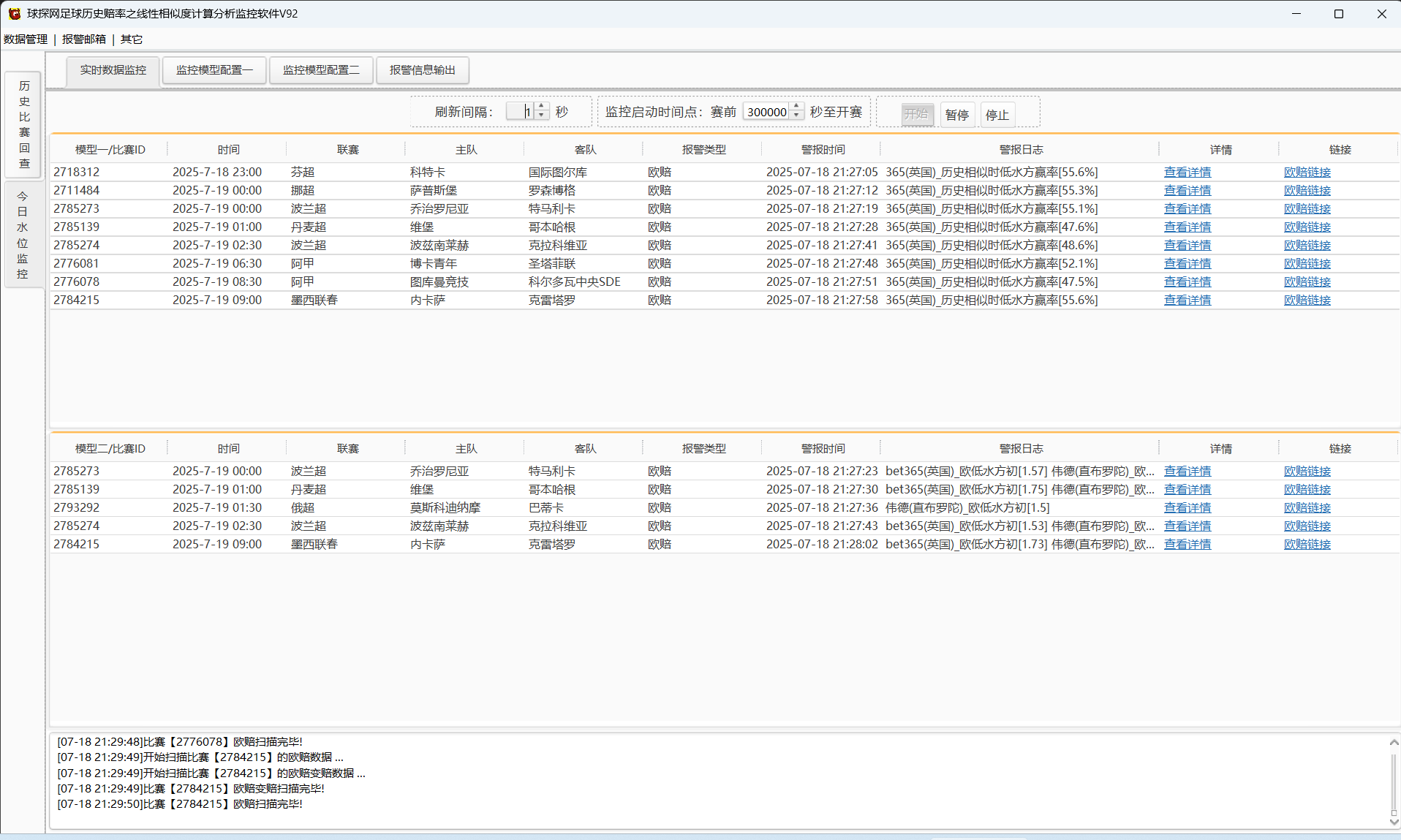Viewport: 1401px width, 840px height.
Task: Open 欧赔链接 for match 2718312
Action: [1307, 173]
